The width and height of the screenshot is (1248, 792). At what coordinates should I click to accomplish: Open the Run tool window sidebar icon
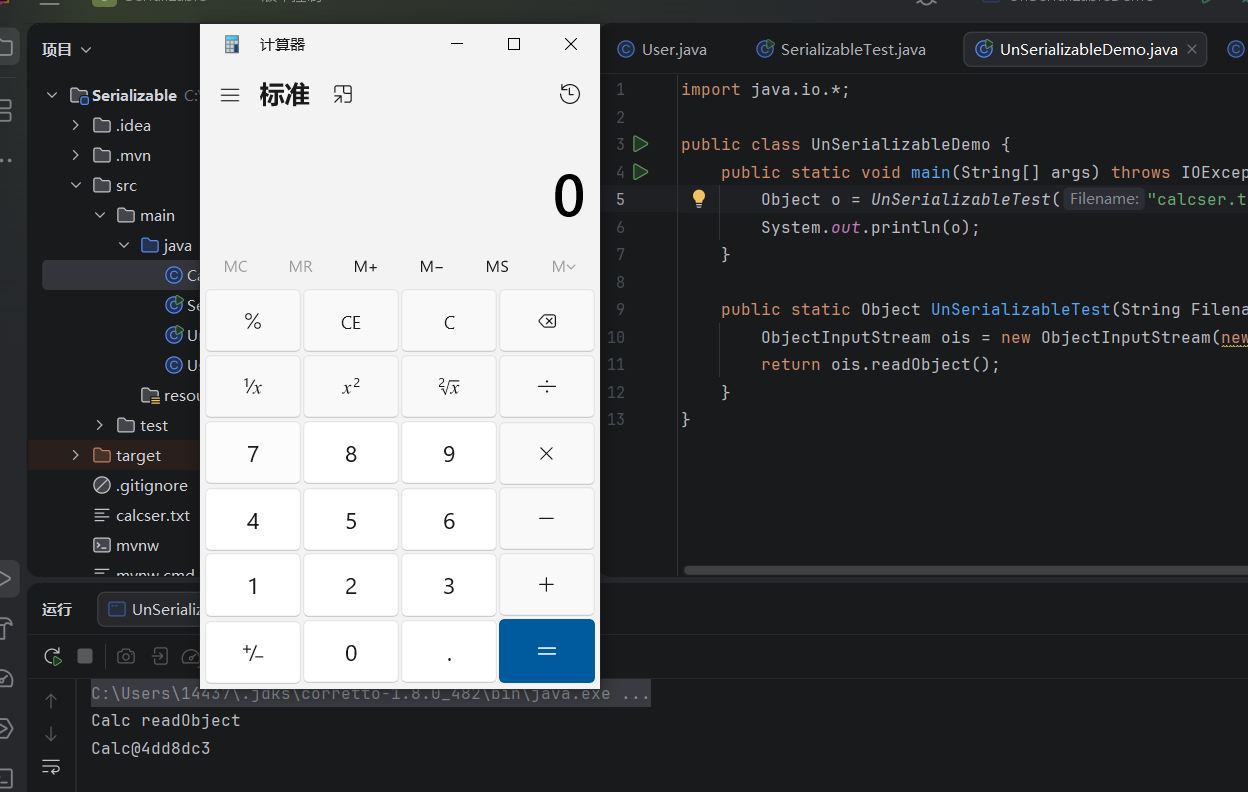(6, 577)
